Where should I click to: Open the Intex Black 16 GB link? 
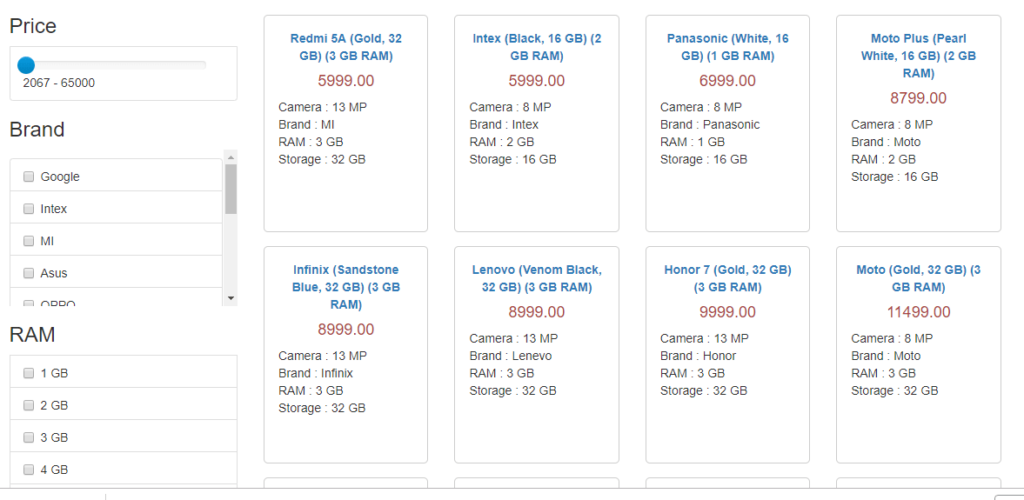click(537, 47)
